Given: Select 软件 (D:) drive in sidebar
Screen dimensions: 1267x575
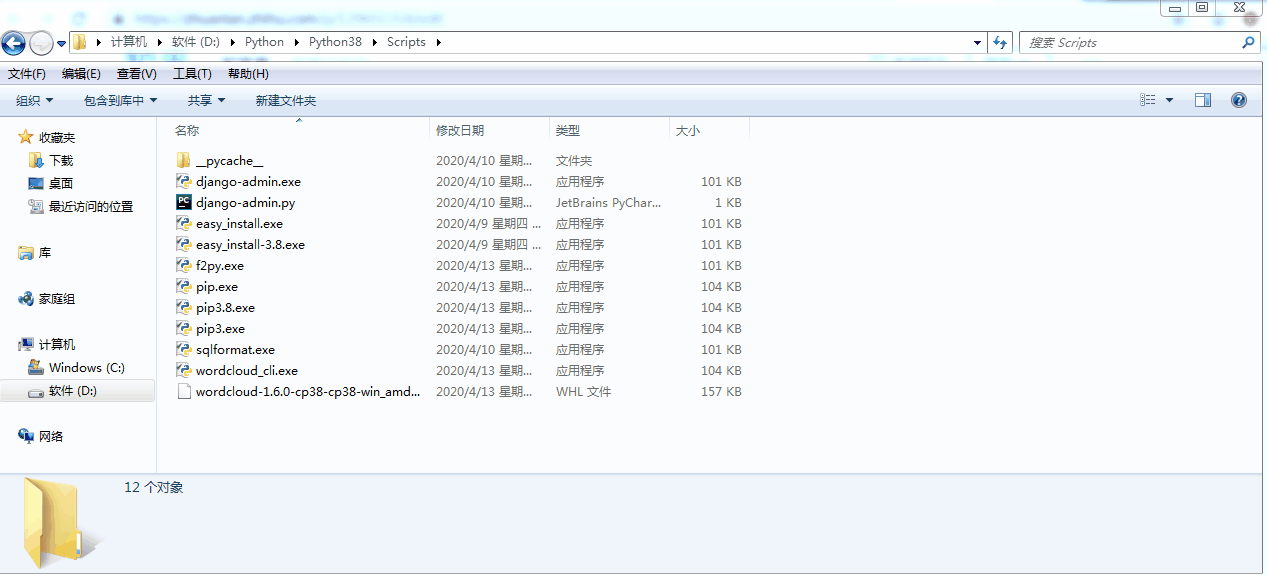Looking at the screenshot, I should tap(72, 391).
